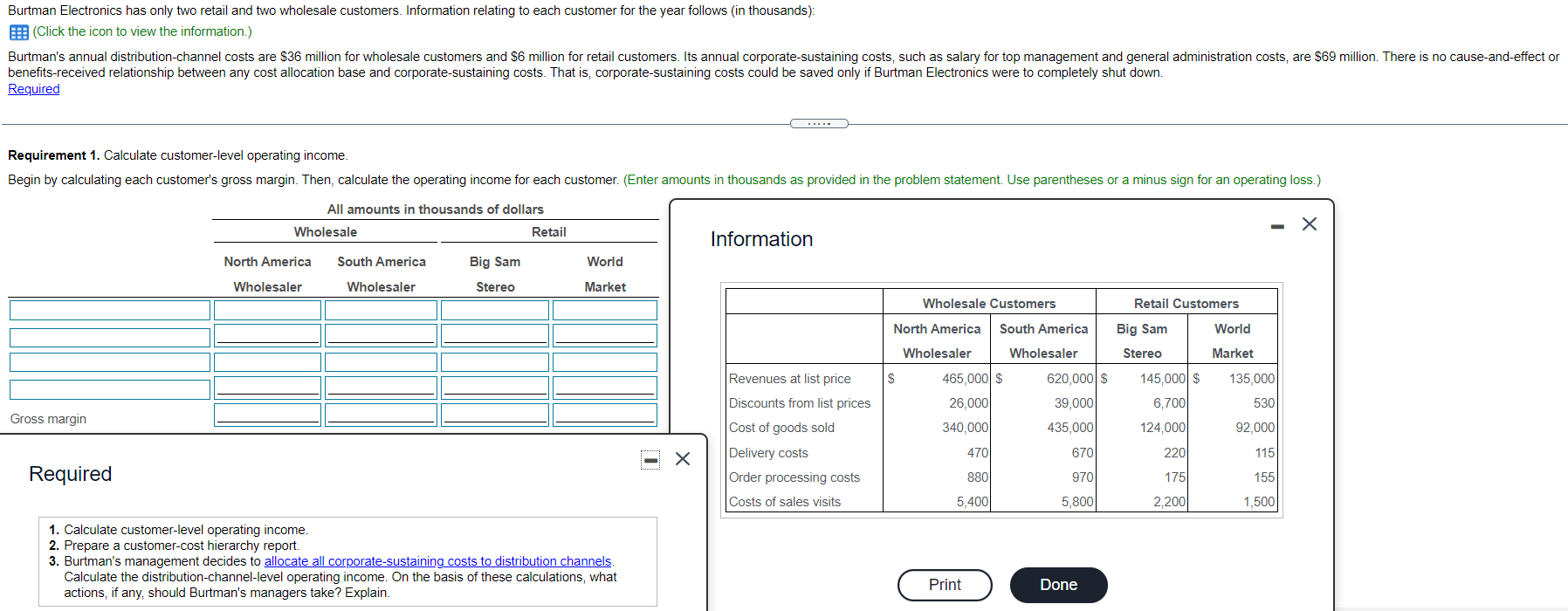The image size is (1568, 611).
Task: Click the 39,000 discount value
Action: [x=1073, y=403]
